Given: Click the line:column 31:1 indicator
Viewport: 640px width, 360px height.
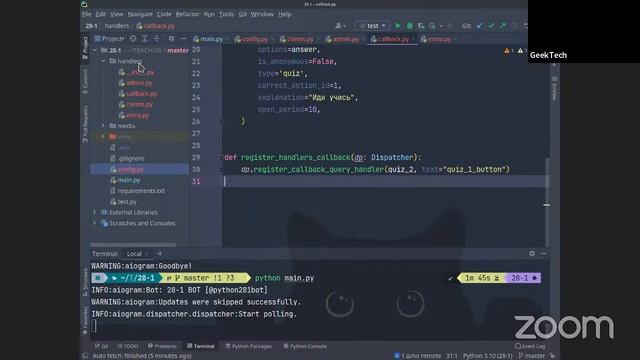Looking at the screenshot, I should pos(451,356).
